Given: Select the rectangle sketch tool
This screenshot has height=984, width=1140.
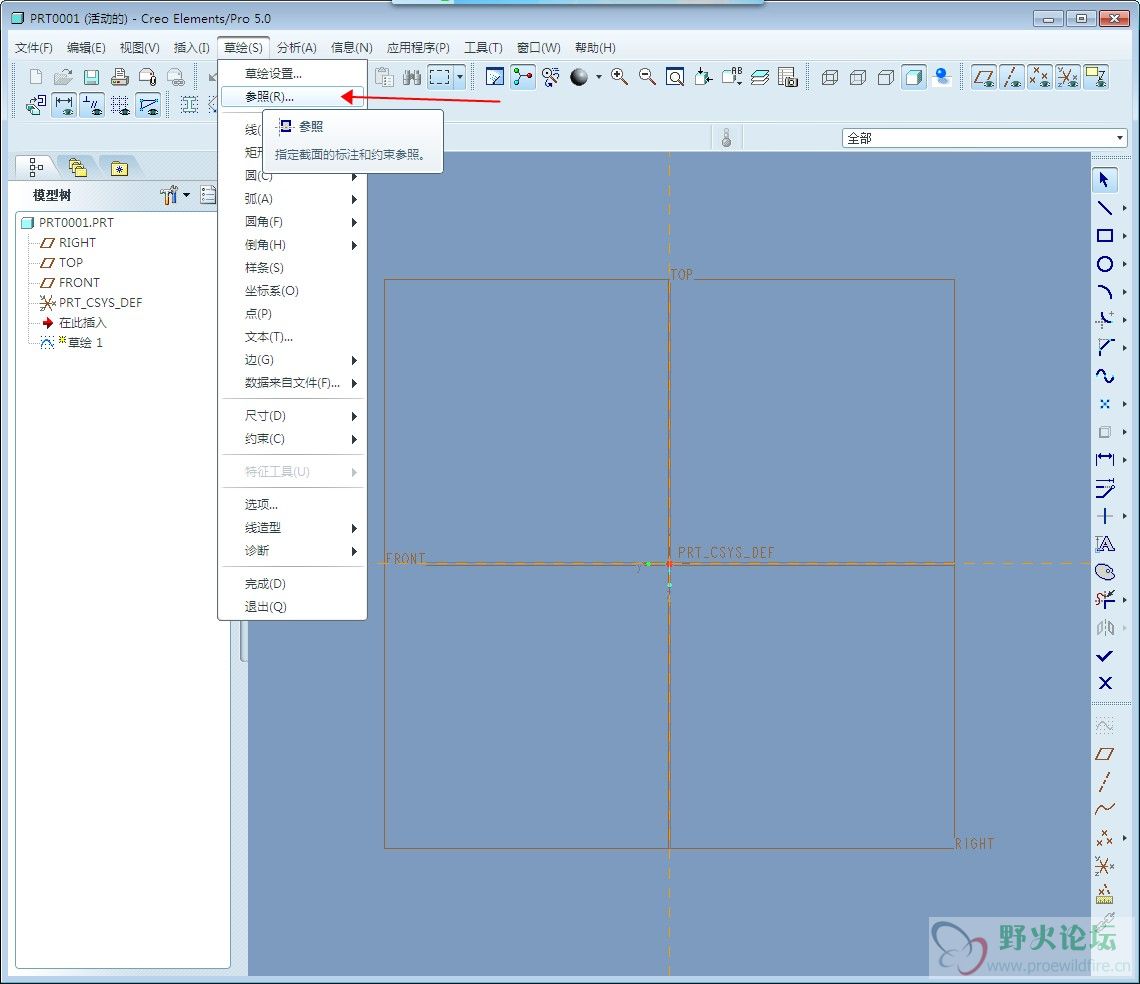Looking at the screenshot, I should tap(1104, 236).
